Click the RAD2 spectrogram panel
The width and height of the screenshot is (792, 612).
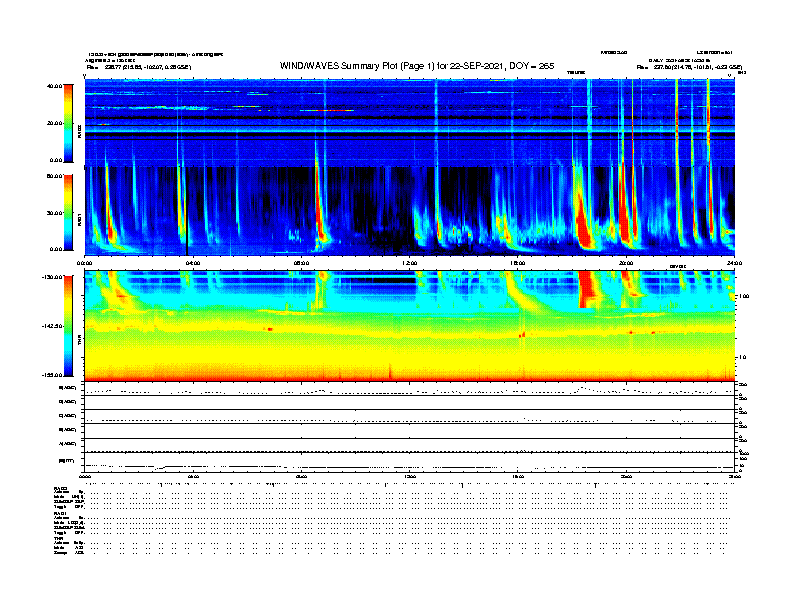410,123
